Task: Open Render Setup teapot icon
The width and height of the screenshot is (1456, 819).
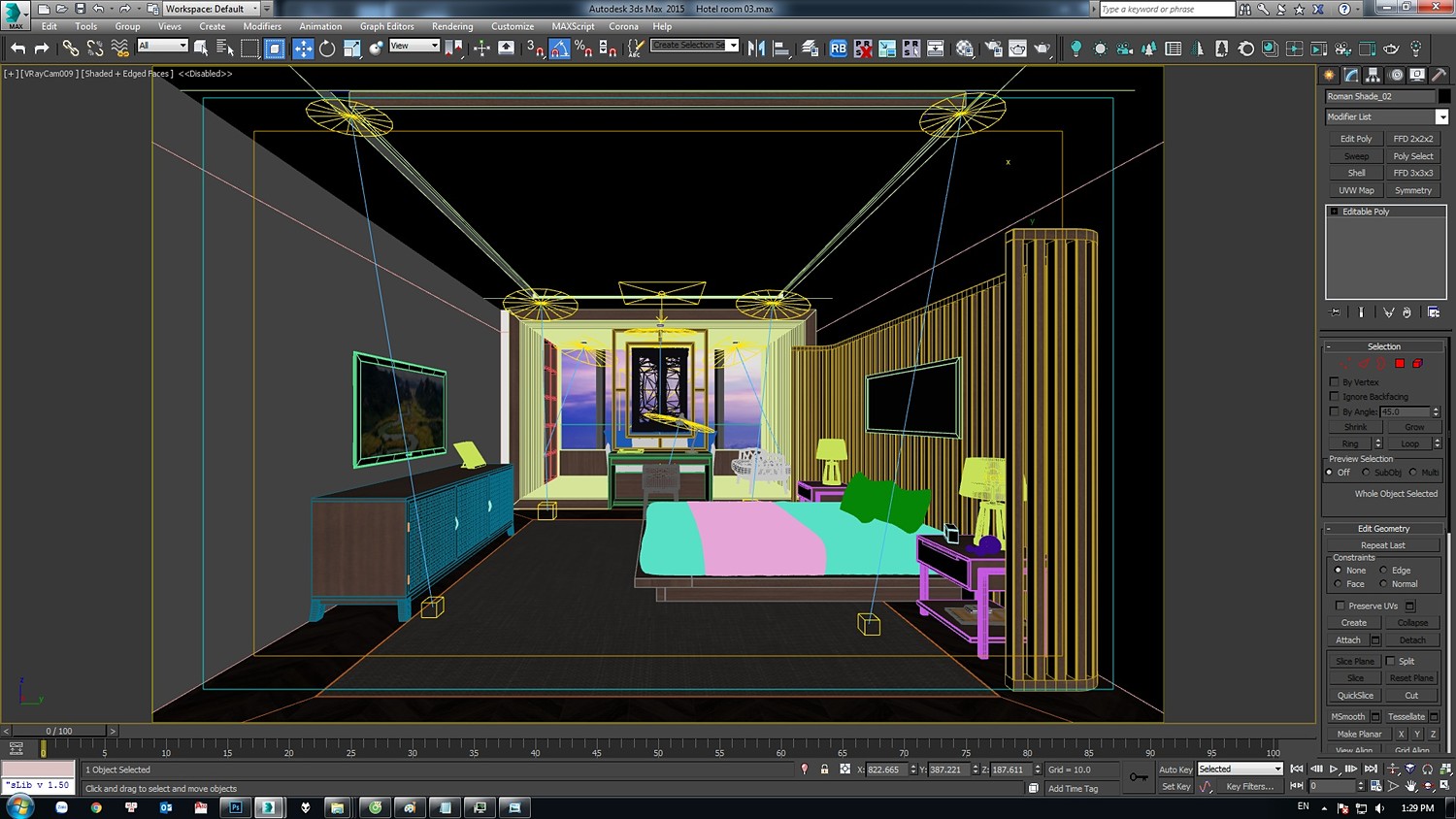Action: 993,48
